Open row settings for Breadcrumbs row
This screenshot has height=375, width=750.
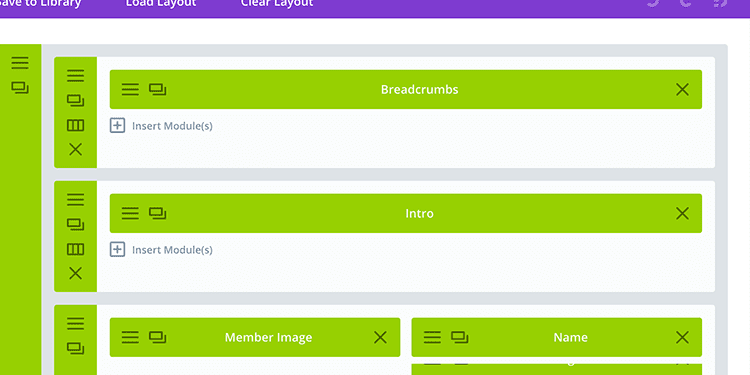pos(75,76)
